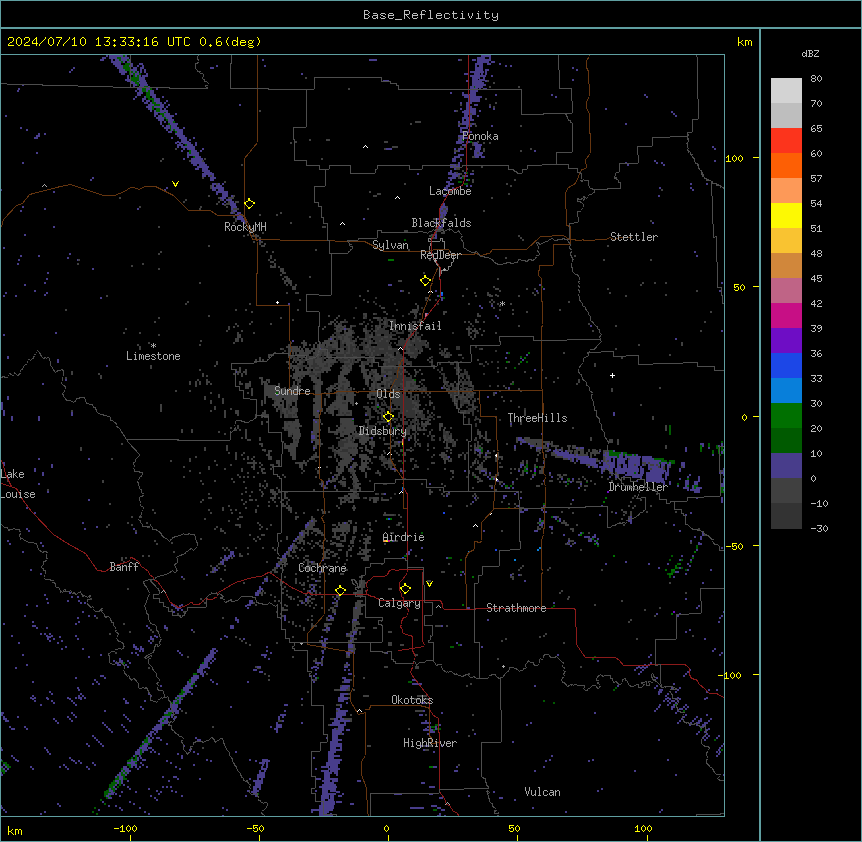Screen dimensions: 862x842
Task: Click the Louise map label
Action: 18,494
